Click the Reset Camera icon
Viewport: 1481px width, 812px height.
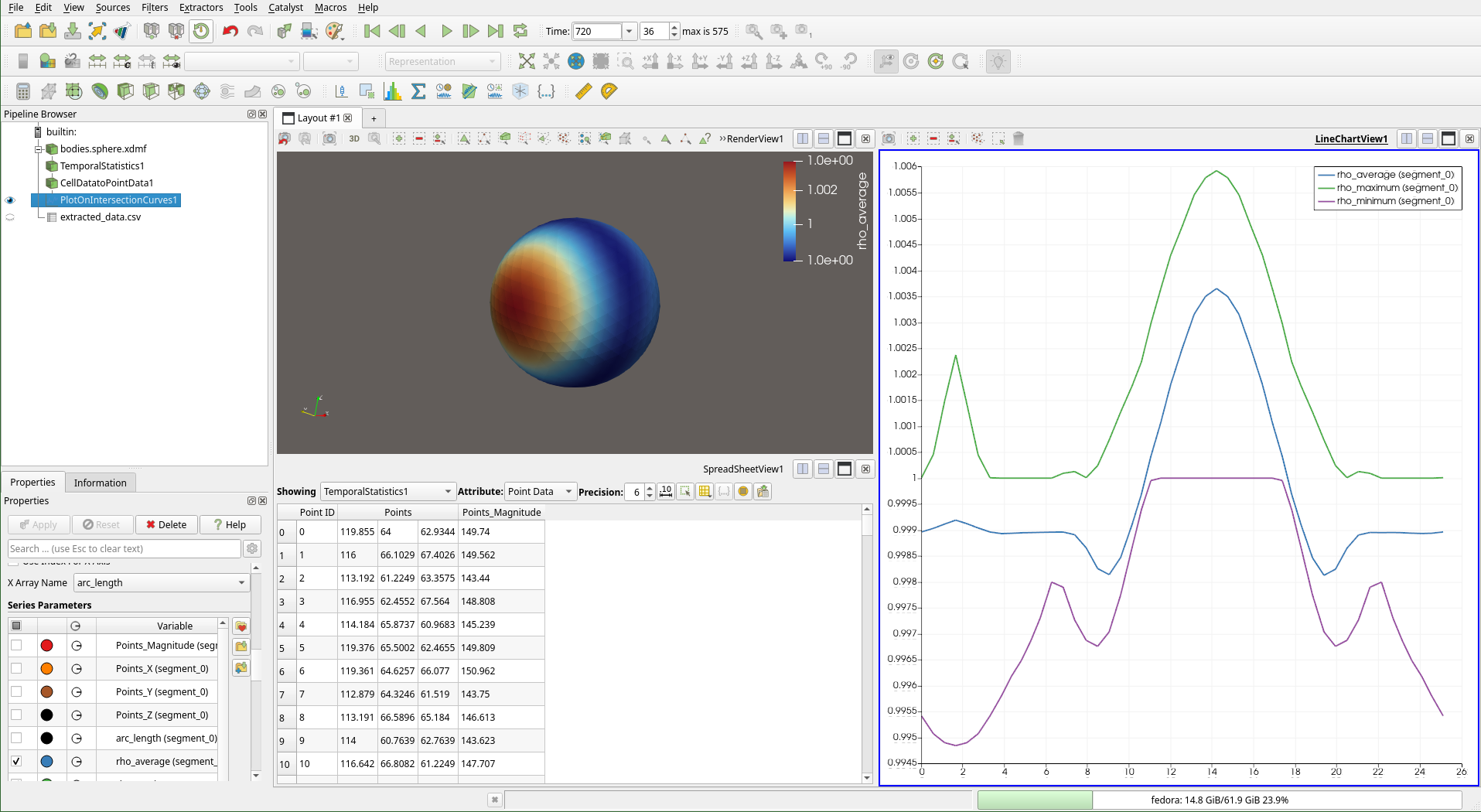(527, 62)
